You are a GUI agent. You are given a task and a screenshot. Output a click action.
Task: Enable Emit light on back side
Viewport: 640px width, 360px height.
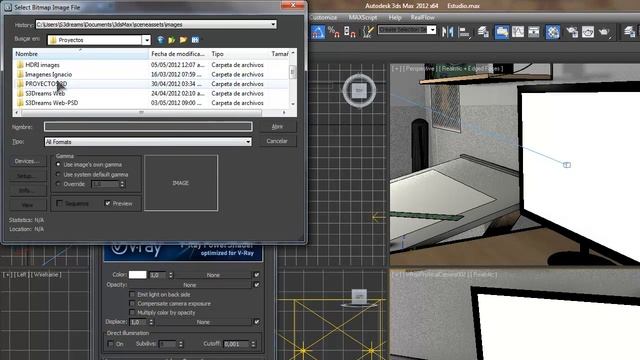coord(132,294)
